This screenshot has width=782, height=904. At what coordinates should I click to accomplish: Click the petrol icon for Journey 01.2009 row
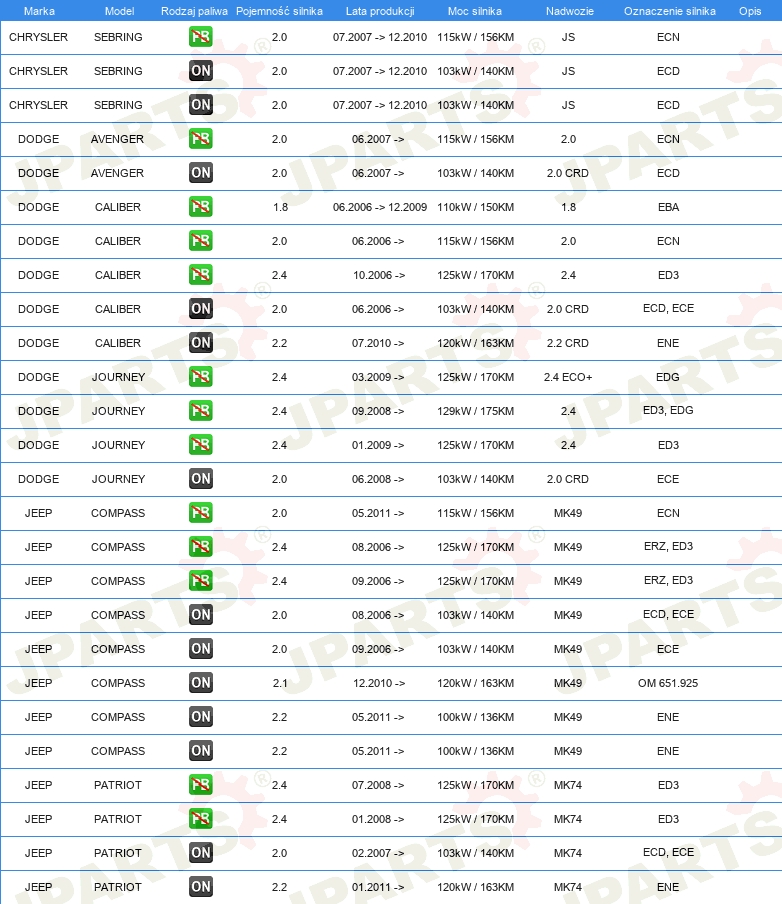coord(201,445)
